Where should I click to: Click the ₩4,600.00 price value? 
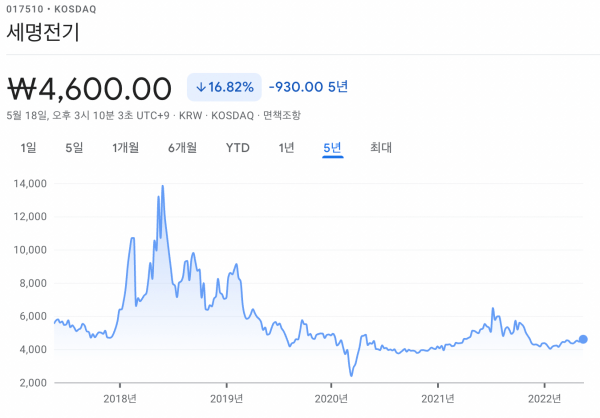click(90, 89)
